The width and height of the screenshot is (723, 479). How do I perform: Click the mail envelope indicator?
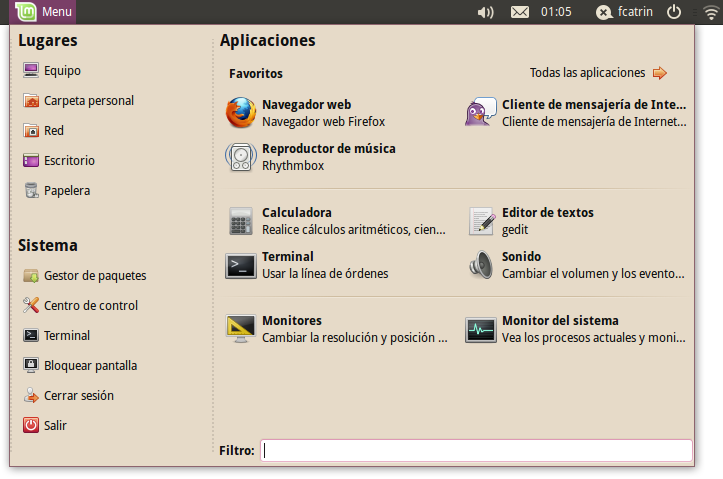520,12
